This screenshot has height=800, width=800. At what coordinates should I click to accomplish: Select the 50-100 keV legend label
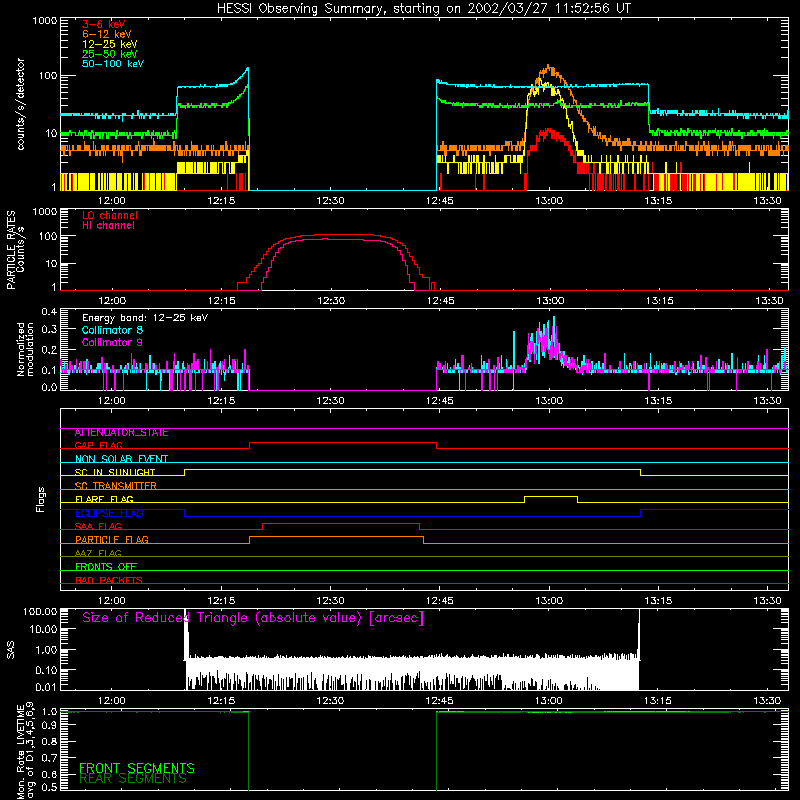(x=113, y=64)
